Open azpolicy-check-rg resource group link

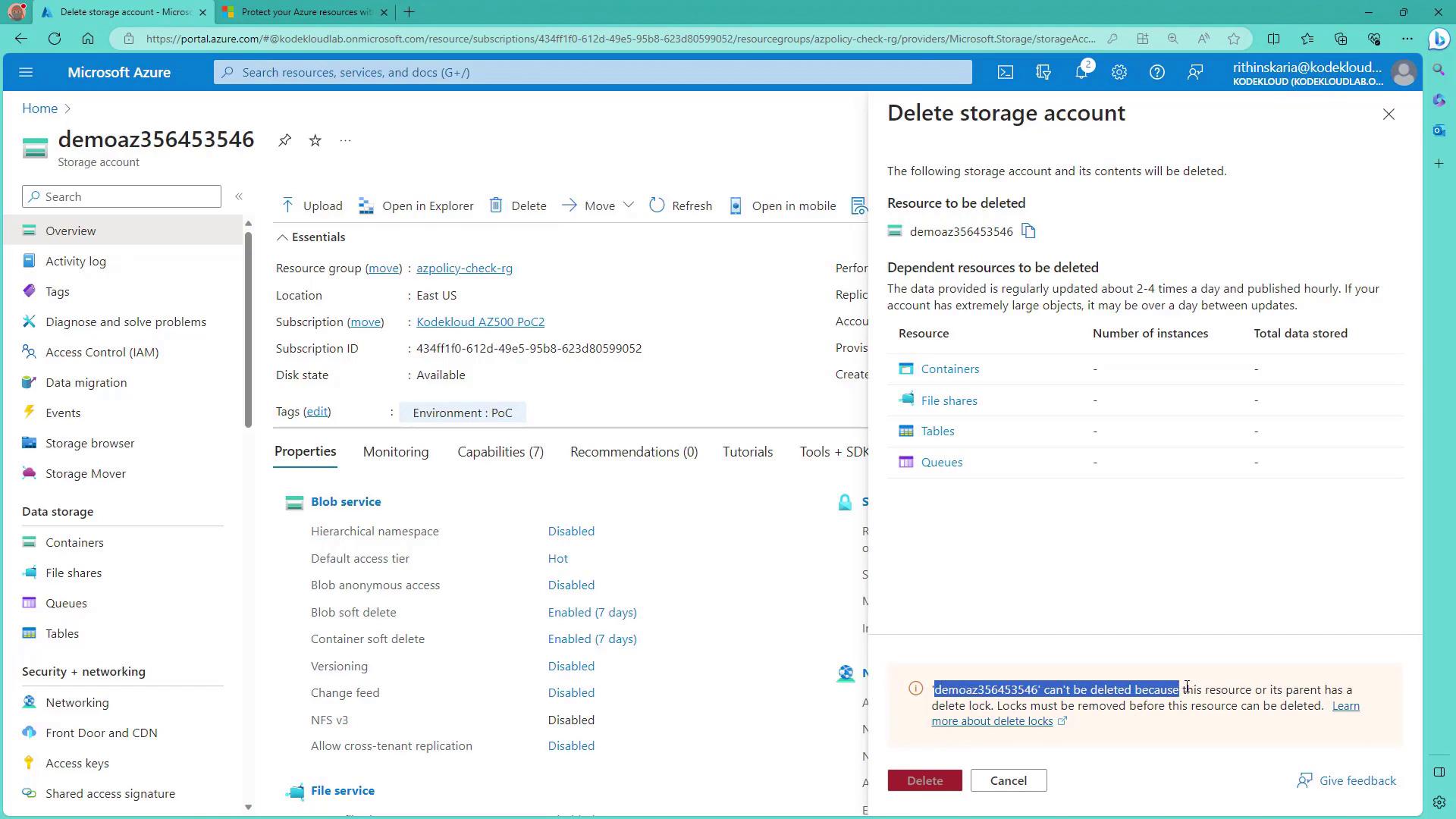pos(464,268)
